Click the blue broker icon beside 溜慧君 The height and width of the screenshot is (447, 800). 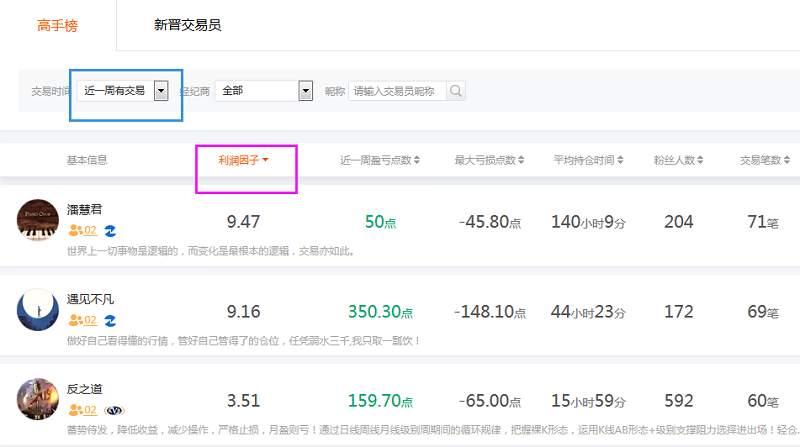point(110,231)
